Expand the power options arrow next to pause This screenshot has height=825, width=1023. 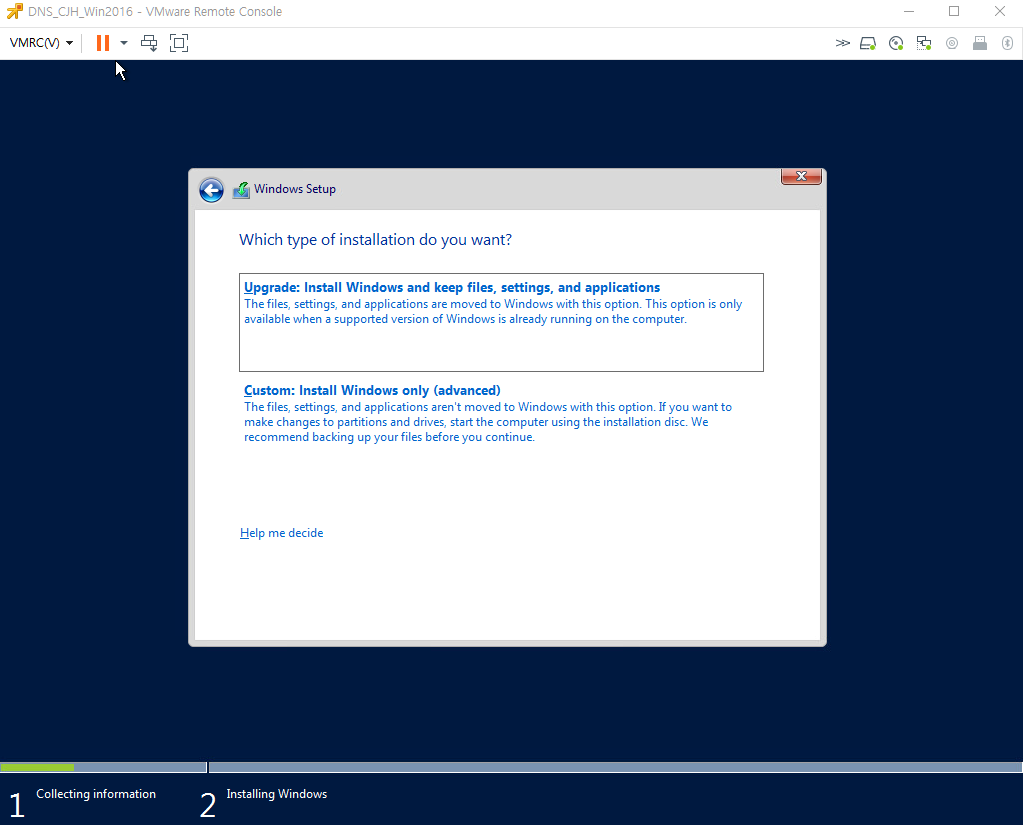click(124, 43)
